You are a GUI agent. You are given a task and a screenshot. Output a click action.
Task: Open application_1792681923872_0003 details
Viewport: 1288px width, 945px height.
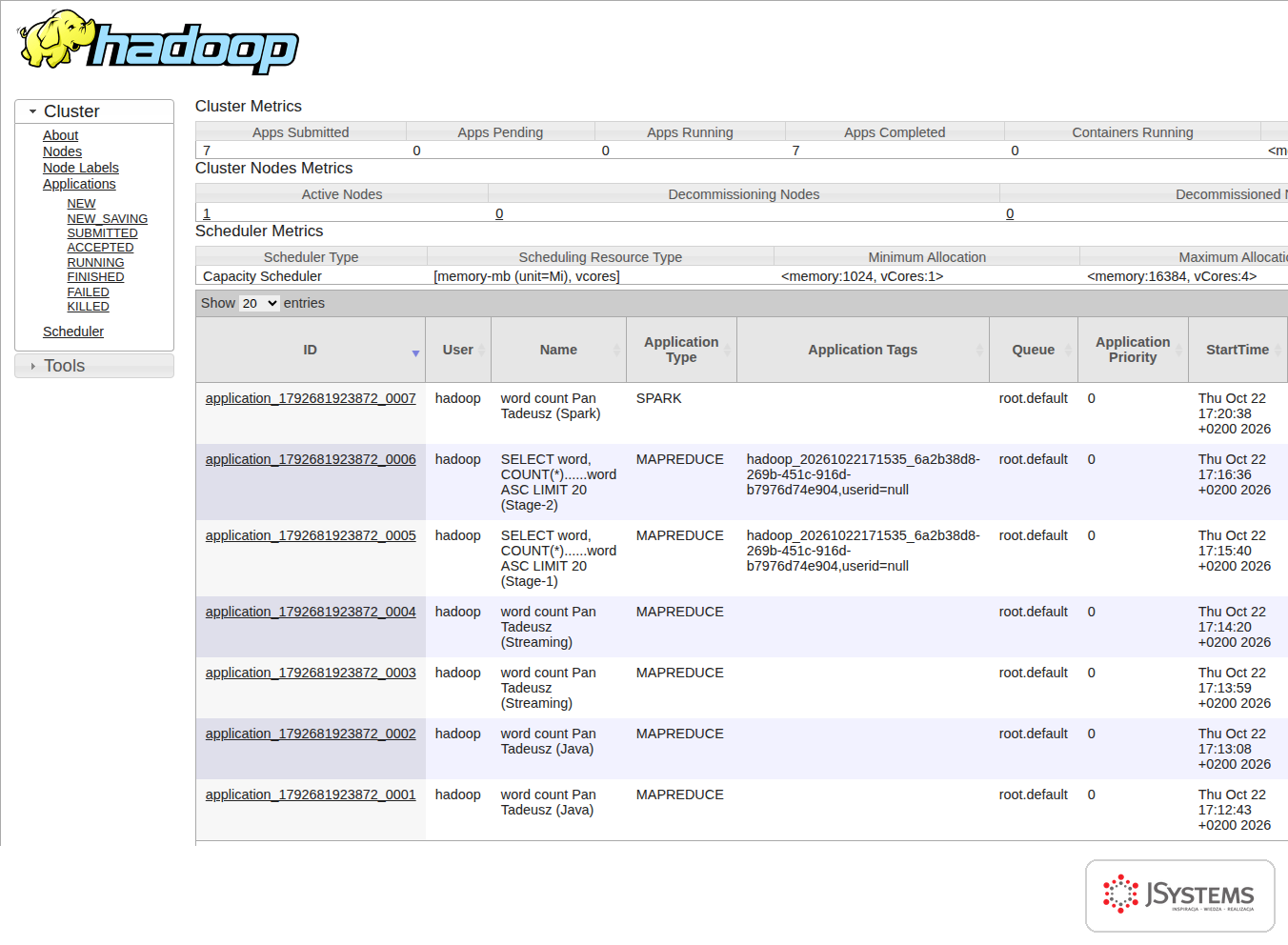311,673
